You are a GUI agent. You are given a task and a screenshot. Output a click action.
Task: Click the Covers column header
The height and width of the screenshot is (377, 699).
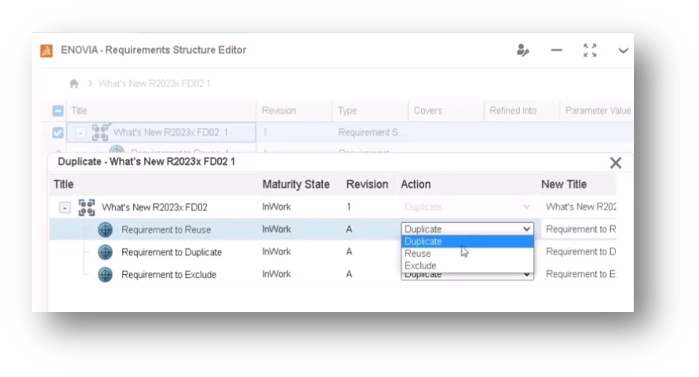[428, 111]
